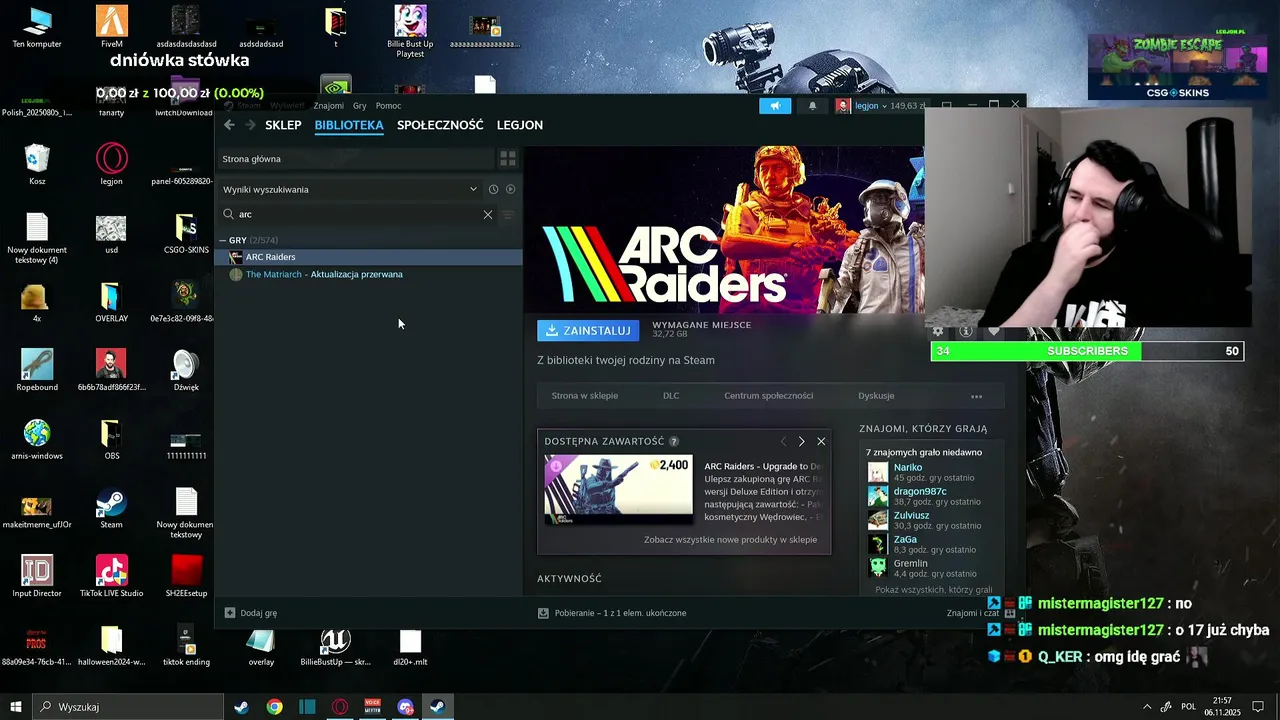Select the OBS folder desktop icon

pos(111,440)
